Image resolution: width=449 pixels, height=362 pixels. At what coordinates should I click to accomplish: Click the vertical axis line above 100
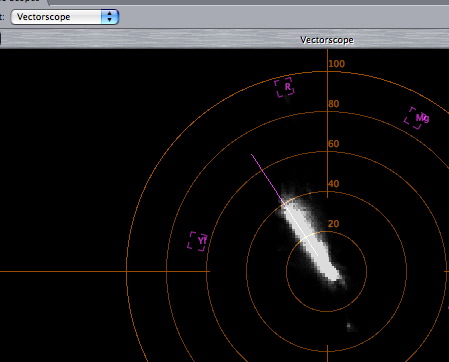point(328,54)
